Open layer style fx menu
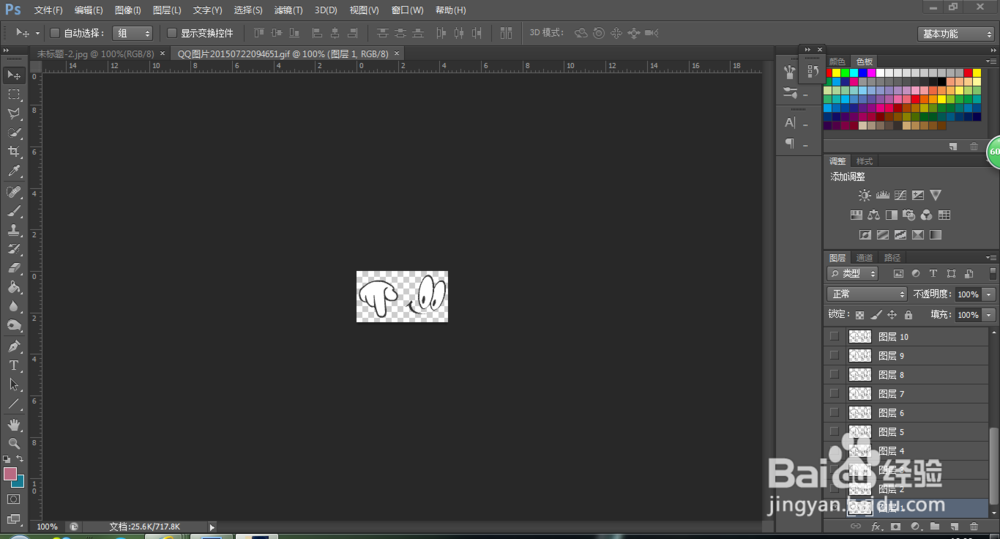The height and width of the screenshot is (539, 1000). point(876,527)
